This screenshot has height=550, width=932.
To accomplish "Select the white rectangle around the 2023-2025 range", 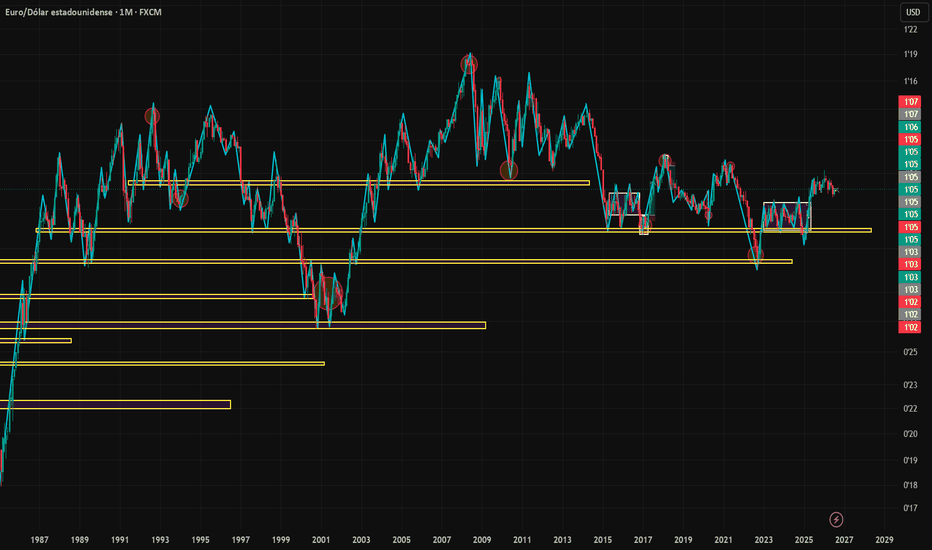I will point(786,216).
